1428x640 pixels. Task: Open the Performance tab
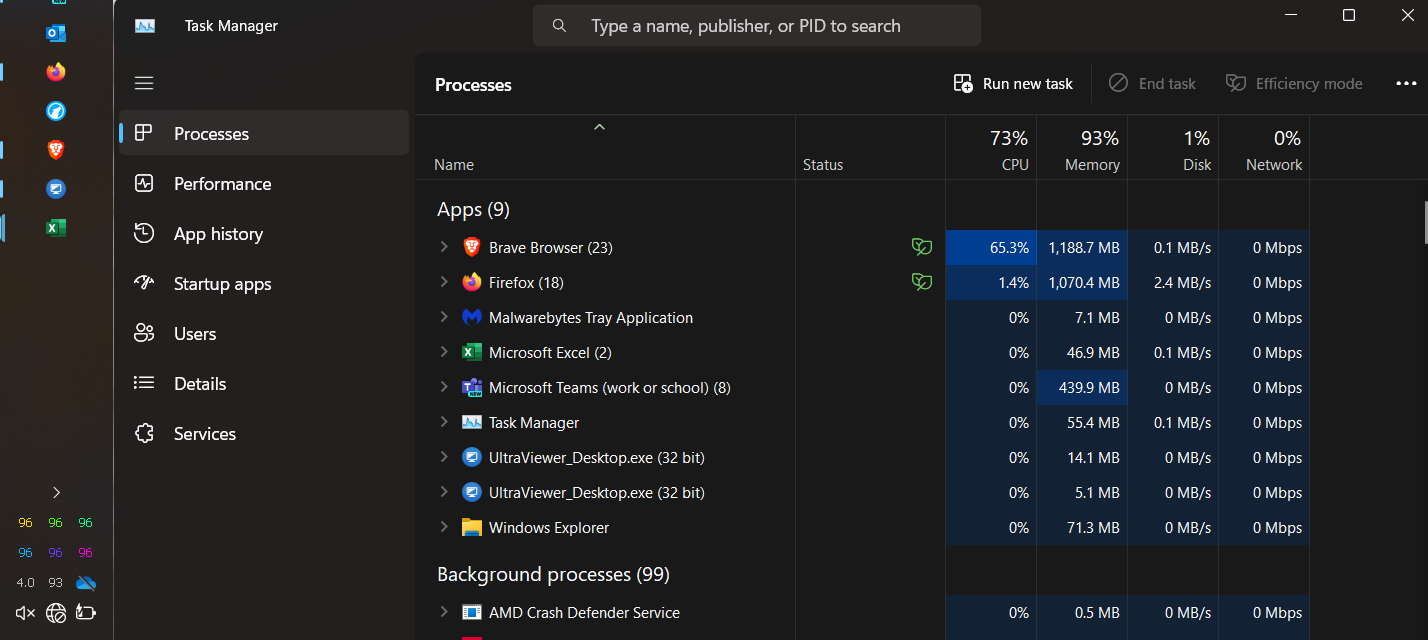tap(222, 184)
